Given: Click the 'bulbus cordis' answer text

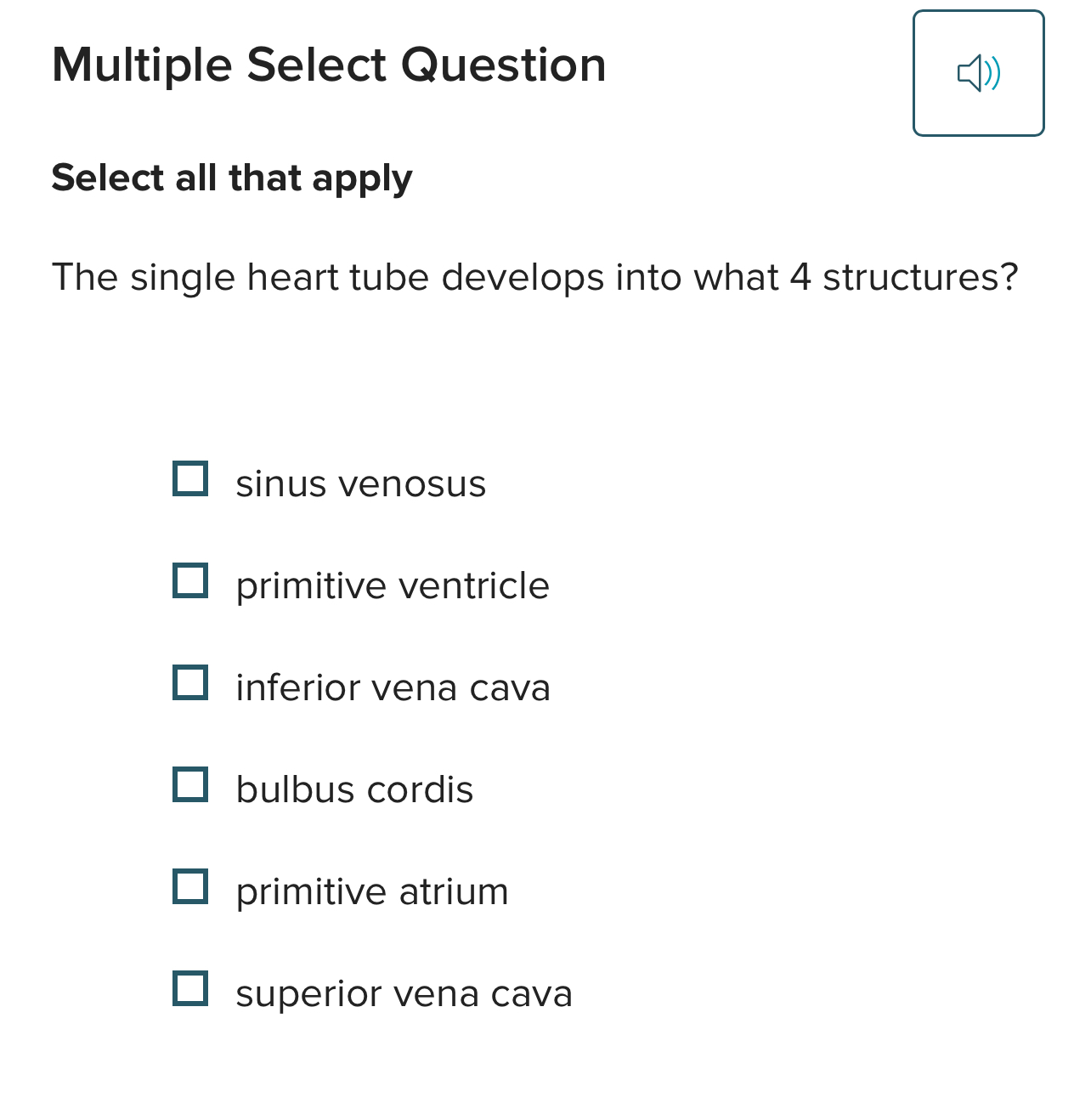Looking at the screenshot, I should 354,790.
